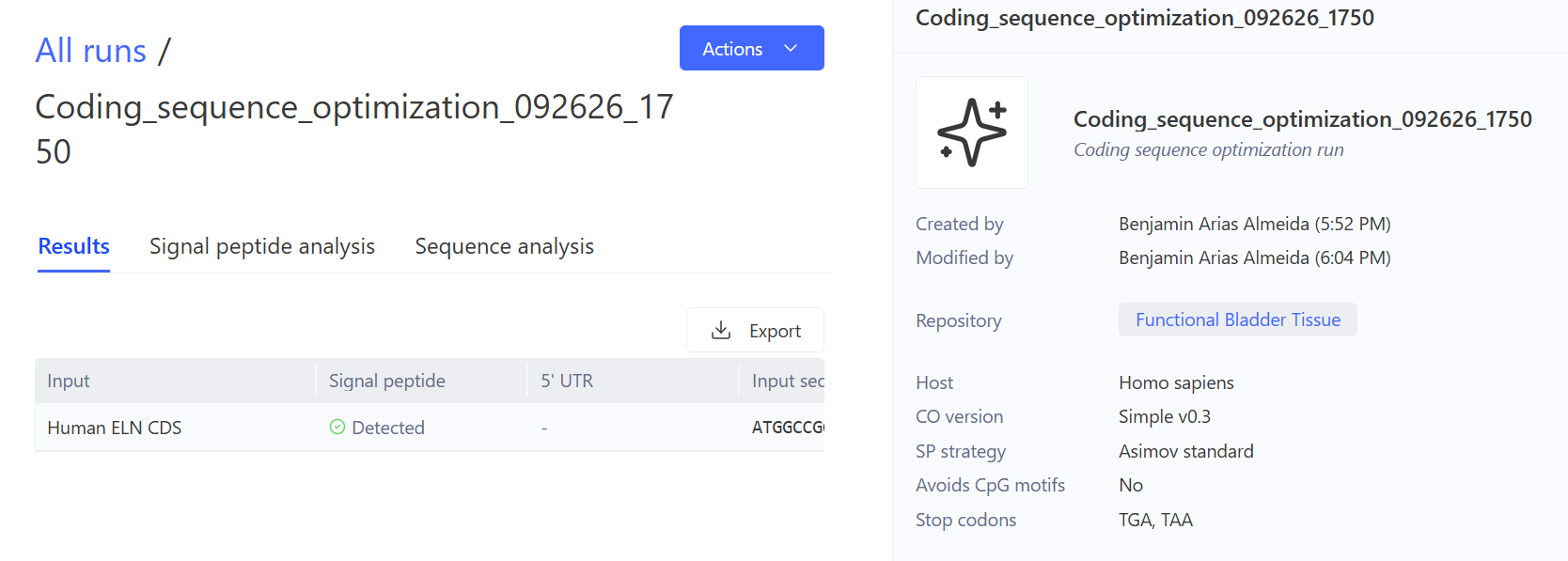Open the Actions dropdown menu
The height and width of the screenshot is (561, 1568).
point(751,48)
